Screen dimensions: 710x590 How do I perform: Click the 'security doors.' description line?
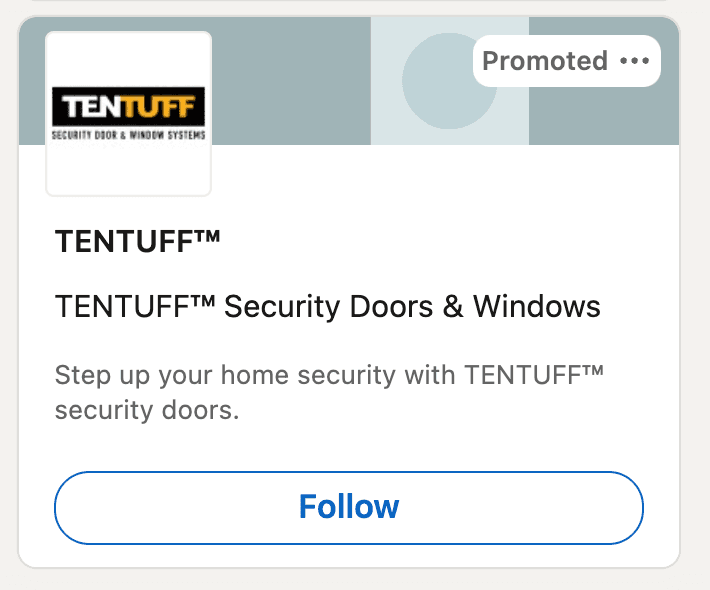point(147,411)
